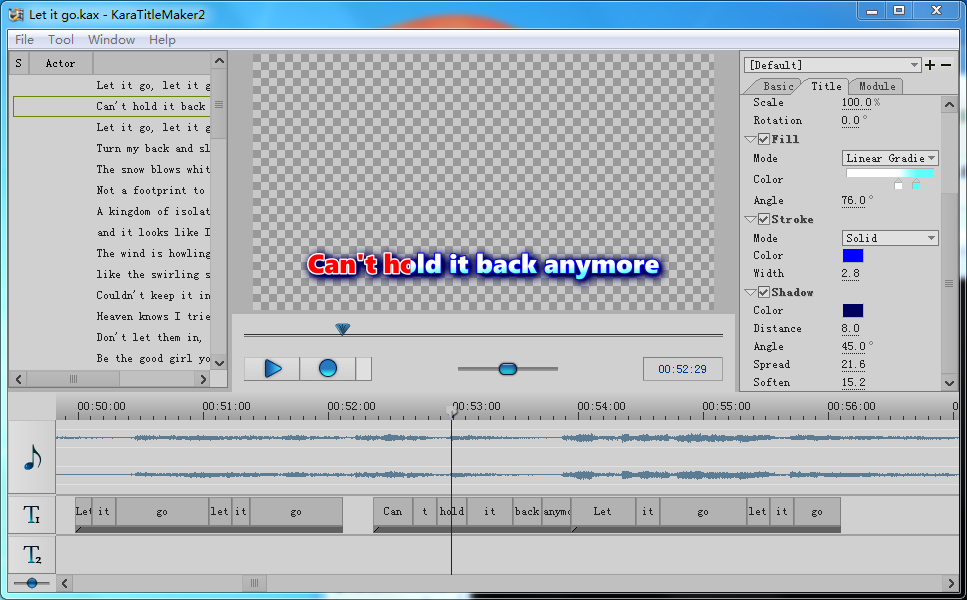Viewport: 967px width, 600px height.
Task: Switch to the Module tab
Action: click(x=876, y=86)
